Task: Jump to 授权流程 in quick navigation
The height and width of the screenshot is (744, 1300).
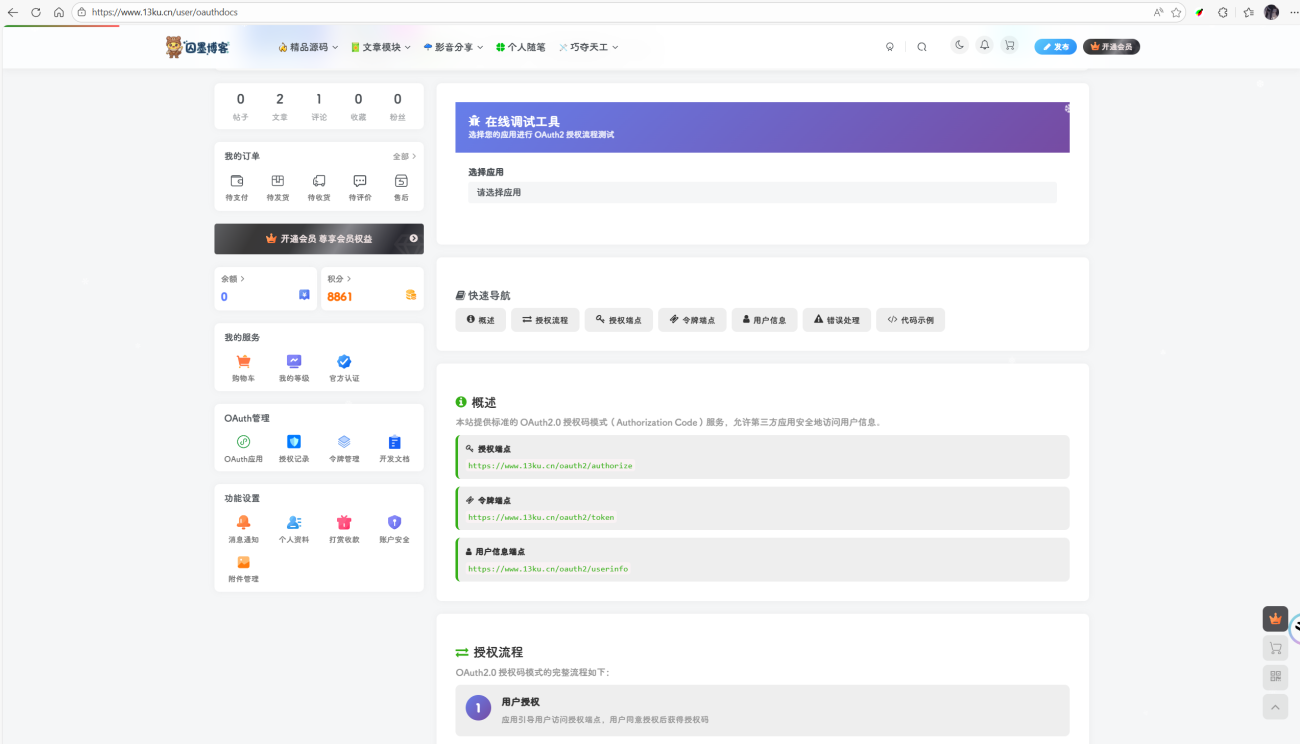Action: coord(545,320)
